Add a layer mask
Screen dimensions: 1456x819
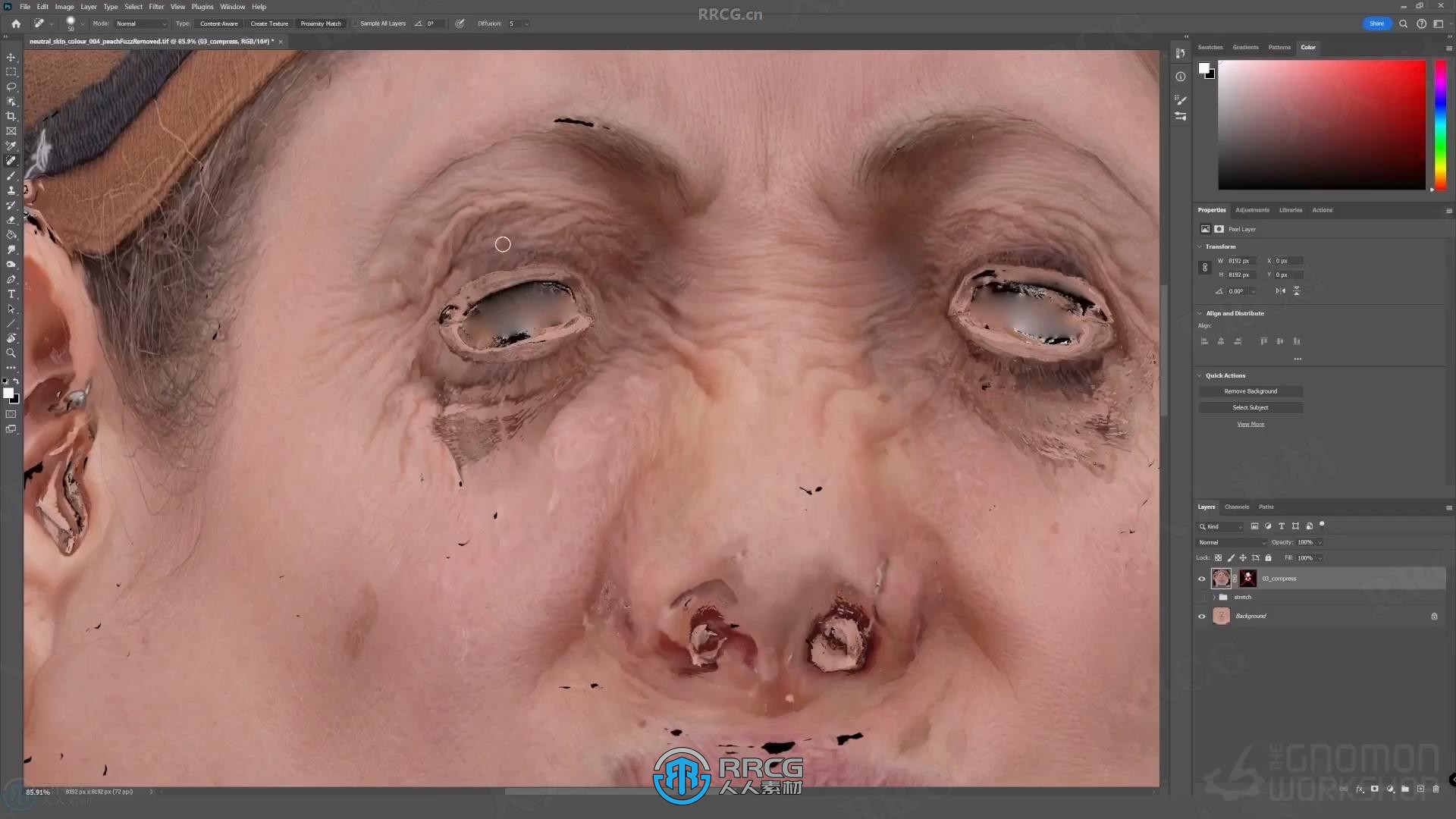point(1374,789)
